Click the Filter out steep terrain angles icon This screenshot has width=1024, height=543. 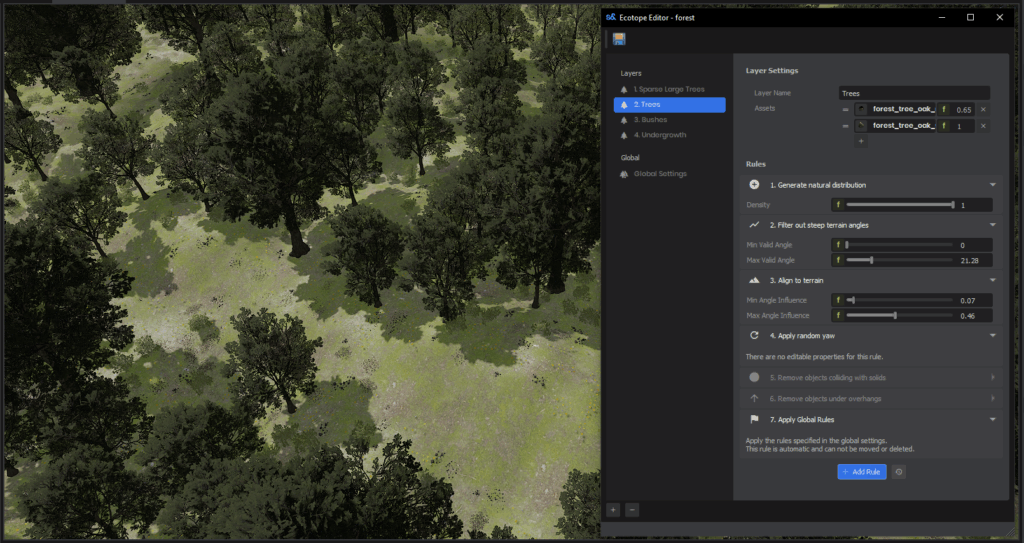pyautogui.click(x=754, y=225)
